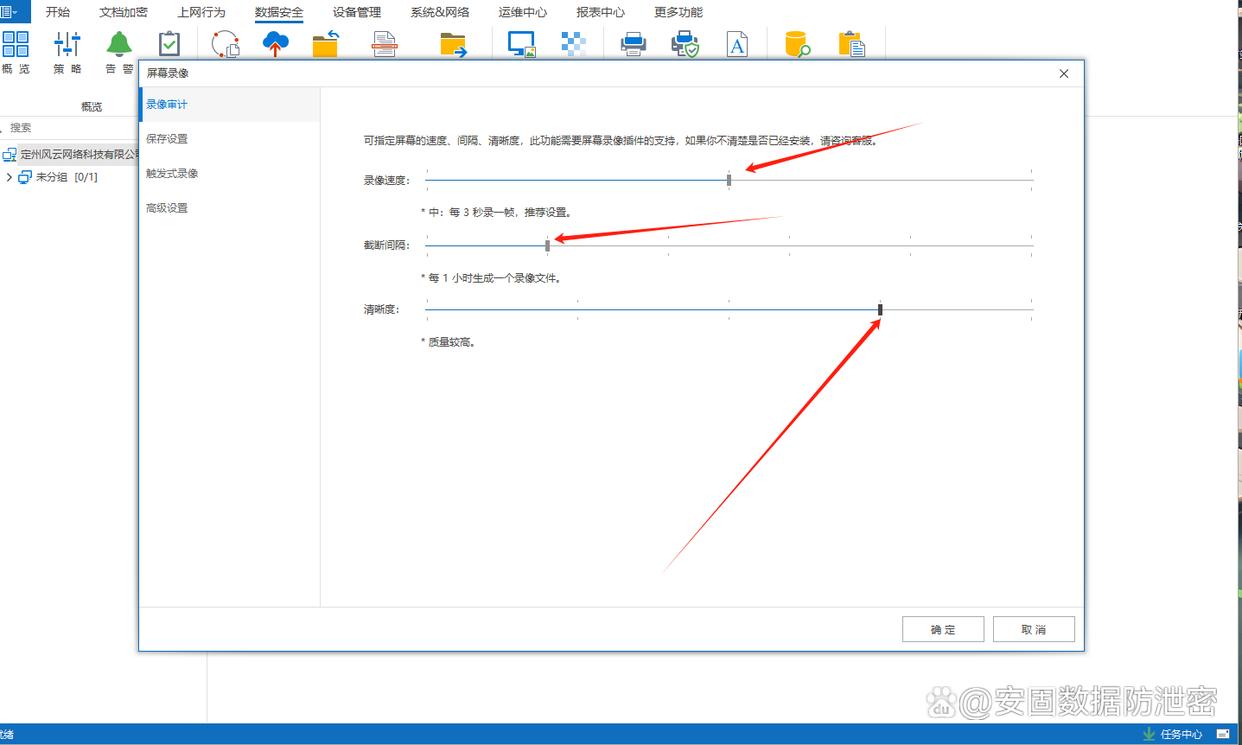The image size is (1242, 745).
Task: Close the 屏幕录像 dialog
Action: 1064,73
